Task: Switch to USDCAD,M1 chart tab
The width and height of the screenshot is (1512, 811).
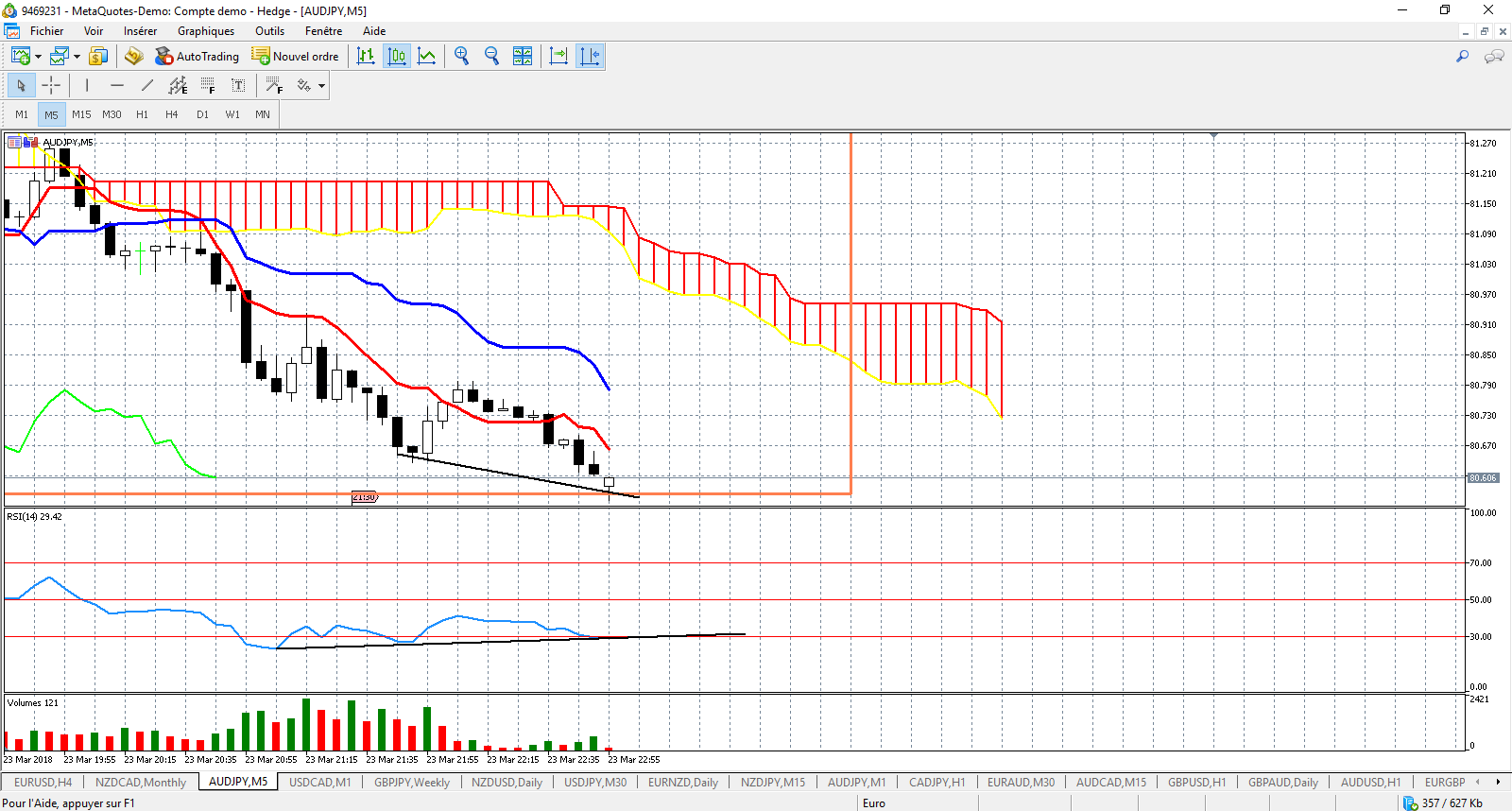Action: 319,783
